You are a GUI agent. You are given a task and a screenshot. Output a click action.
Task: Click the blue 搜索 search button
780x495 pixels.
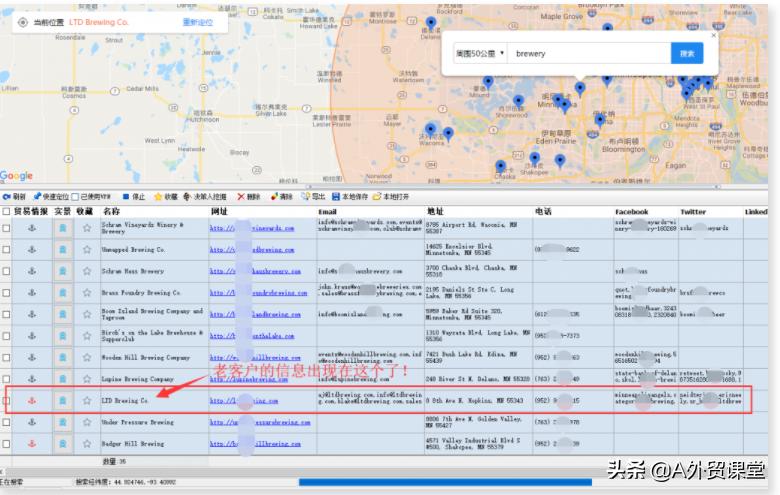click(x=686, y=53)
